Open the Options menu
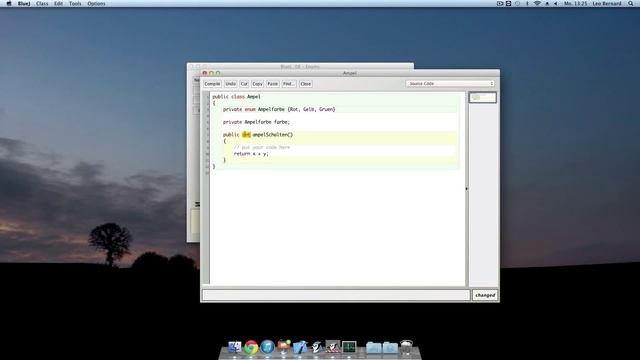The height and width of the screenshot is (360, 640). 96,3
